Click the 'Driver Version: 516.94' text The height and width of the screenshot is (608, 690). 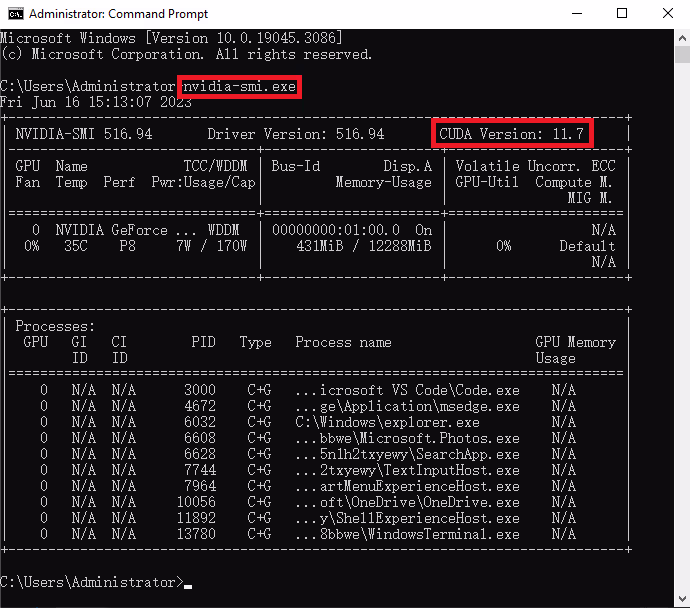coord(296,134)
